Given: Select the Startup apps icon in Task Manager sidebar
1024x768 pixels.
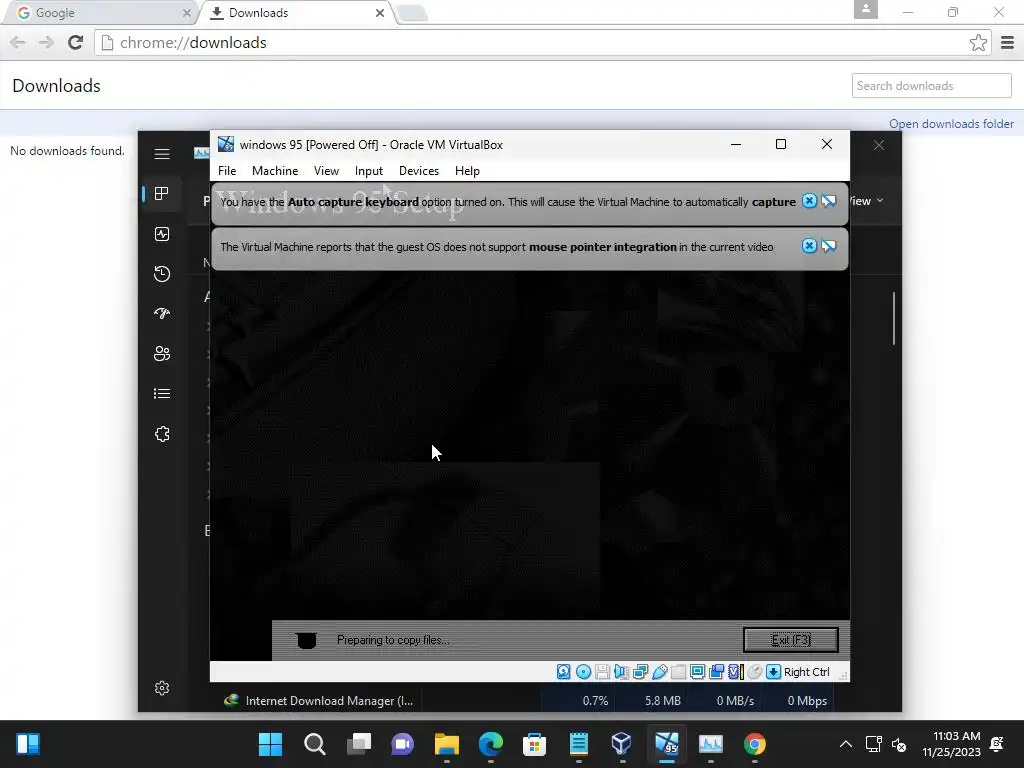Looking at the screenshot, I should [x=162, y=313].
